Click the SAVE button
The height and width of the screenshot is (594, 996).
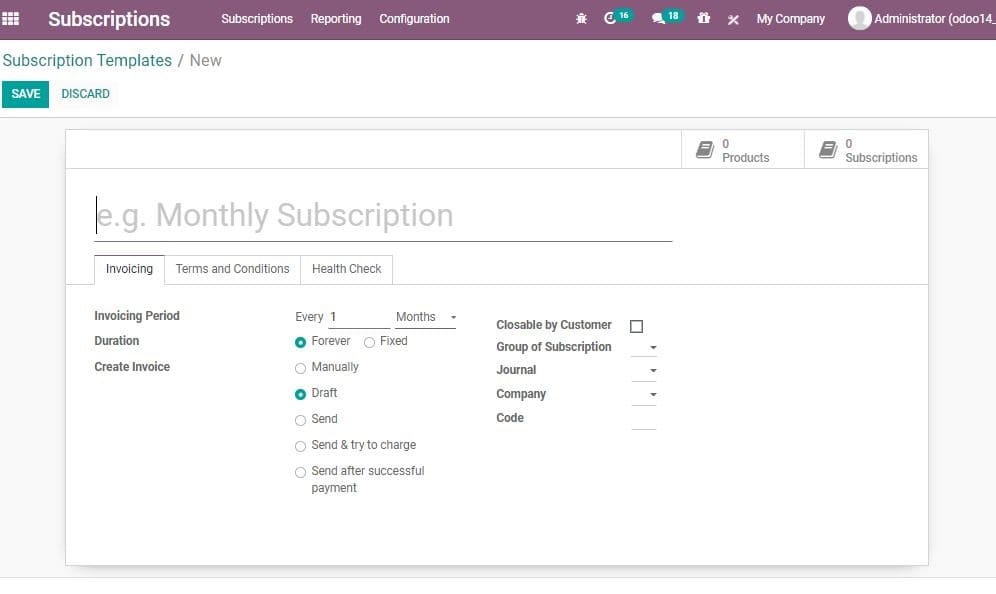[x=25, y=94]
